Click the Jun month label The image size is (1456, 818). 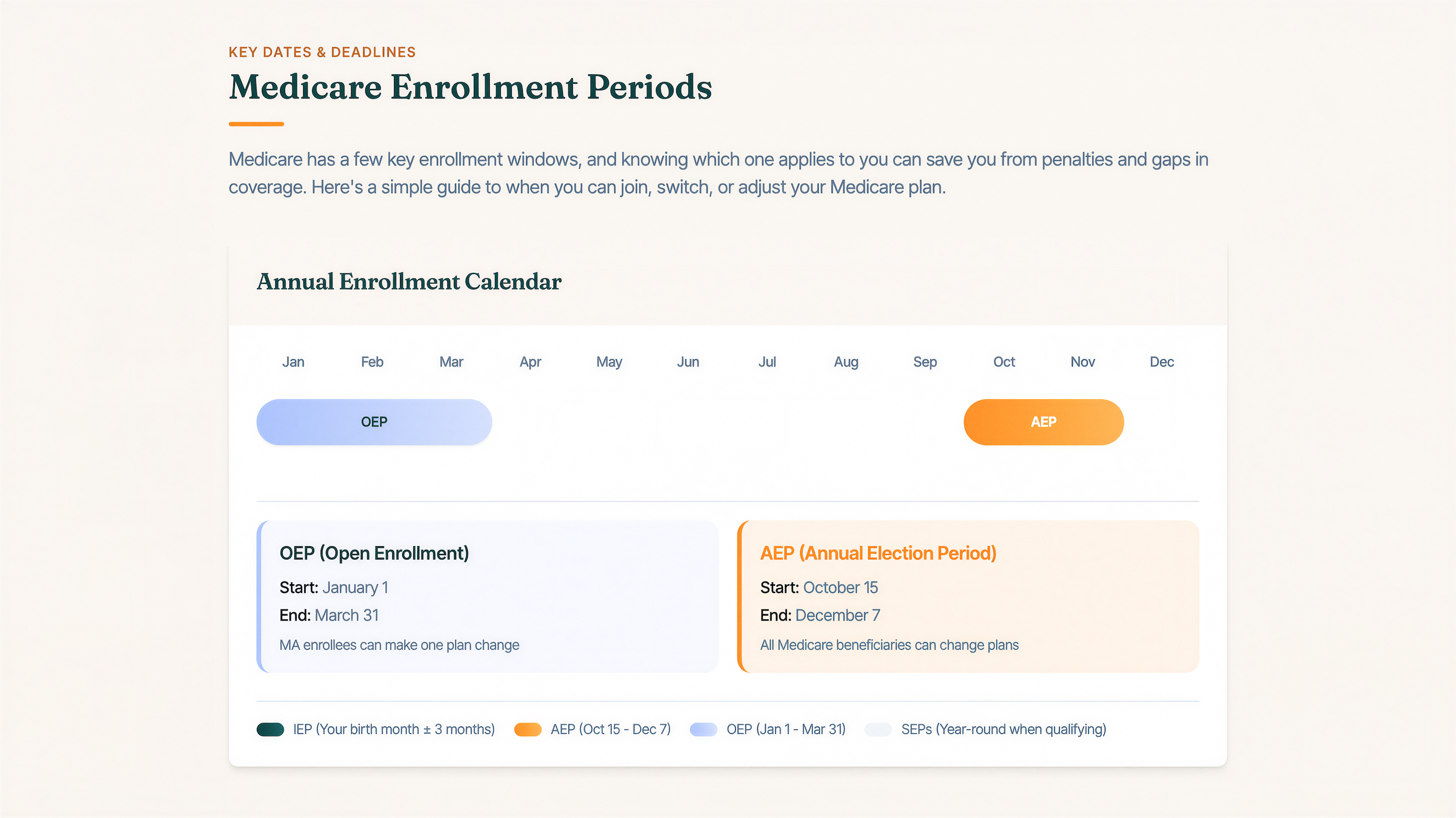coord(688,361)
